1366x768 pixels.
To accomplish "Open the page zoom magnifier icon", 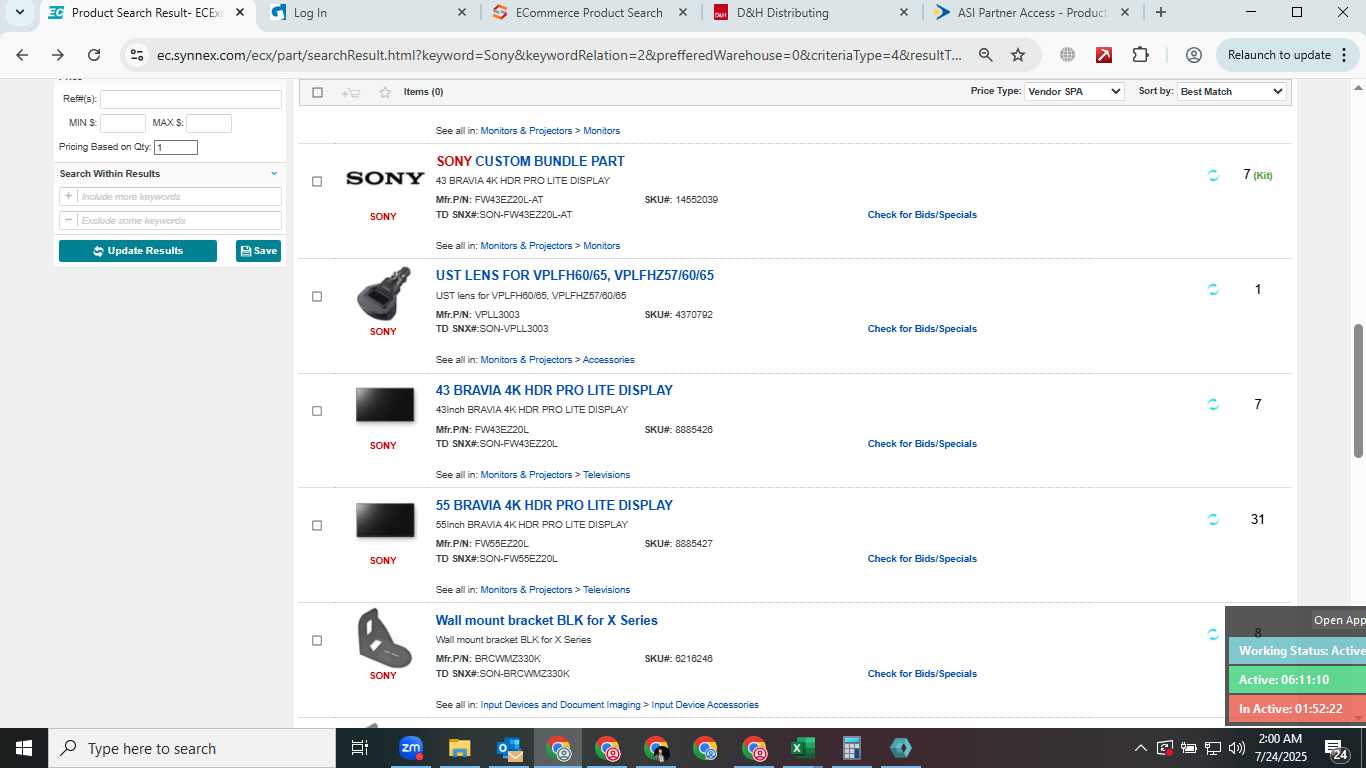I will pos(986,55).
